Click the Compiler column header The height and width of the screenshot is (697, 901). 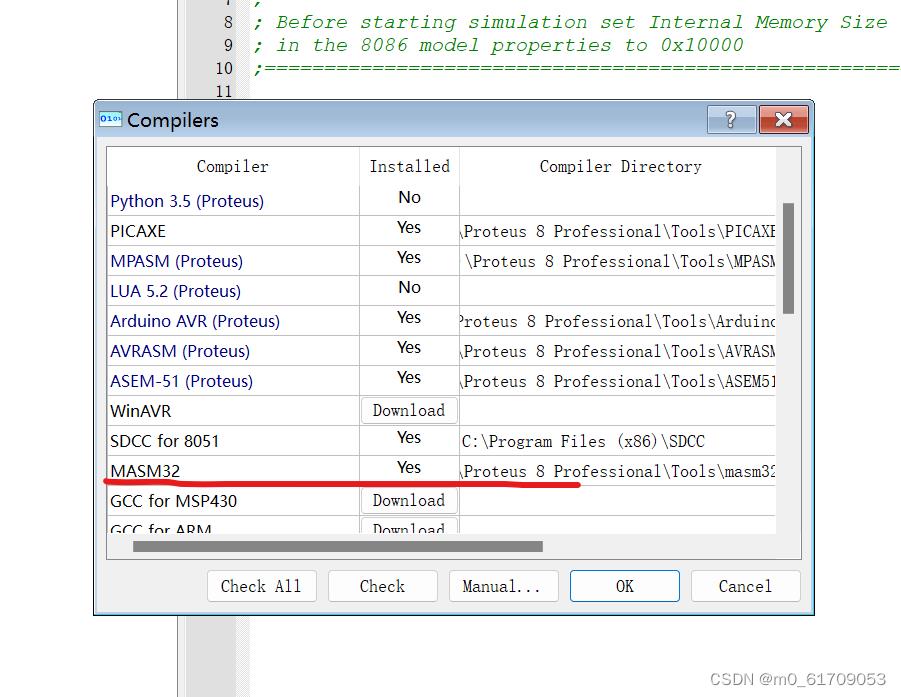click(232, 167)
